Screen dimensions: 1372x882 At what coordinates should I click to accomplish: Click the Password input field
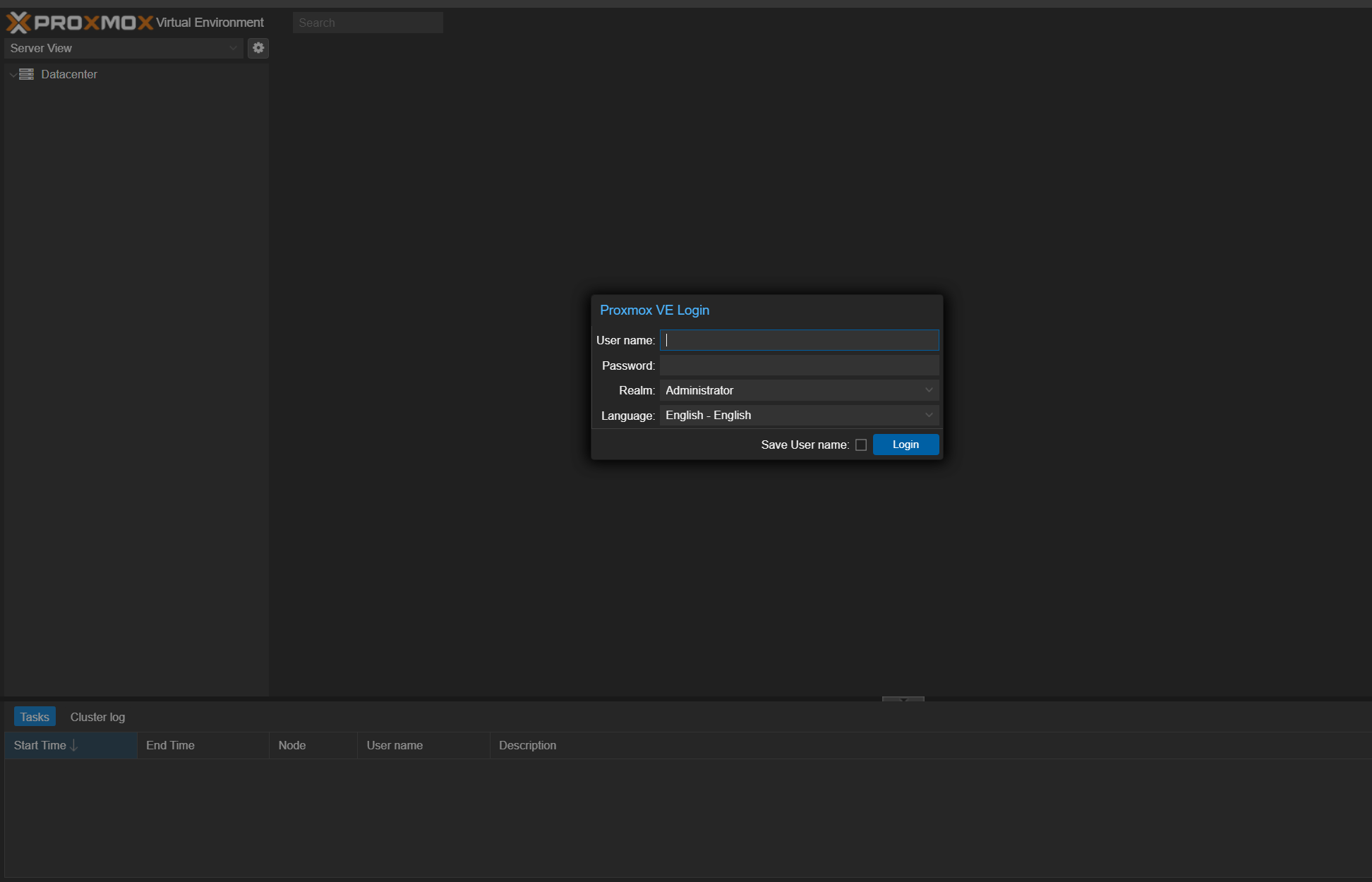click(799, 366)
